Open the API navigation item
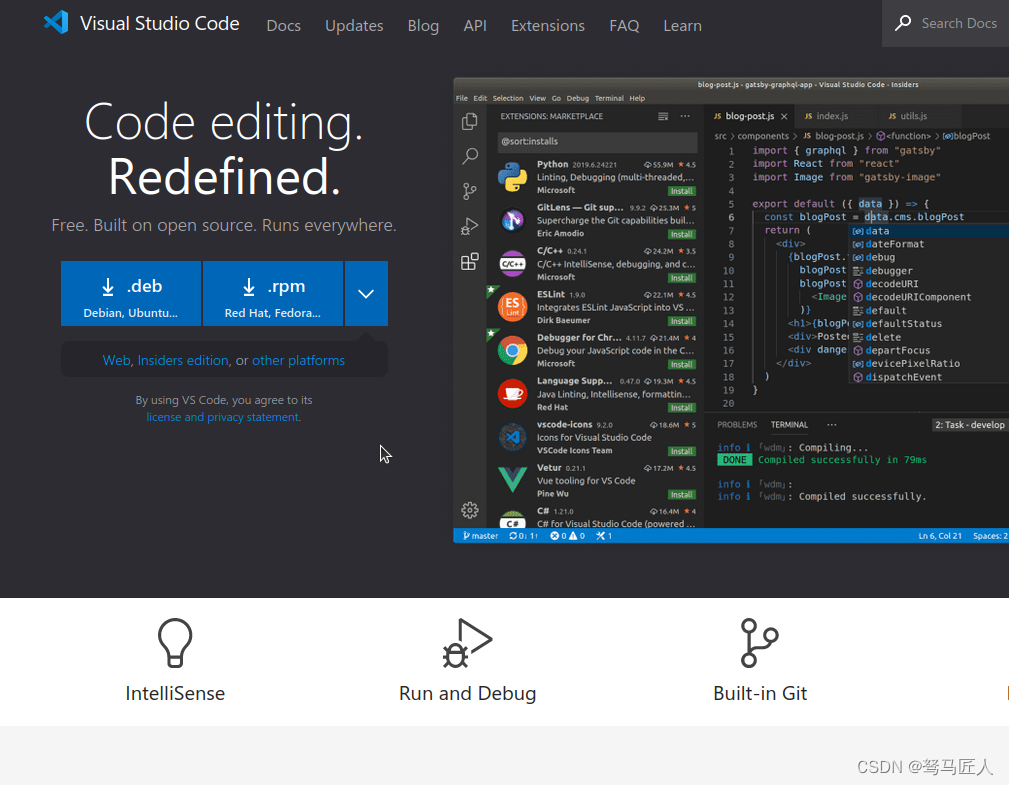The width and height of the screenshot is (1009, 785). tap(475, 26)
